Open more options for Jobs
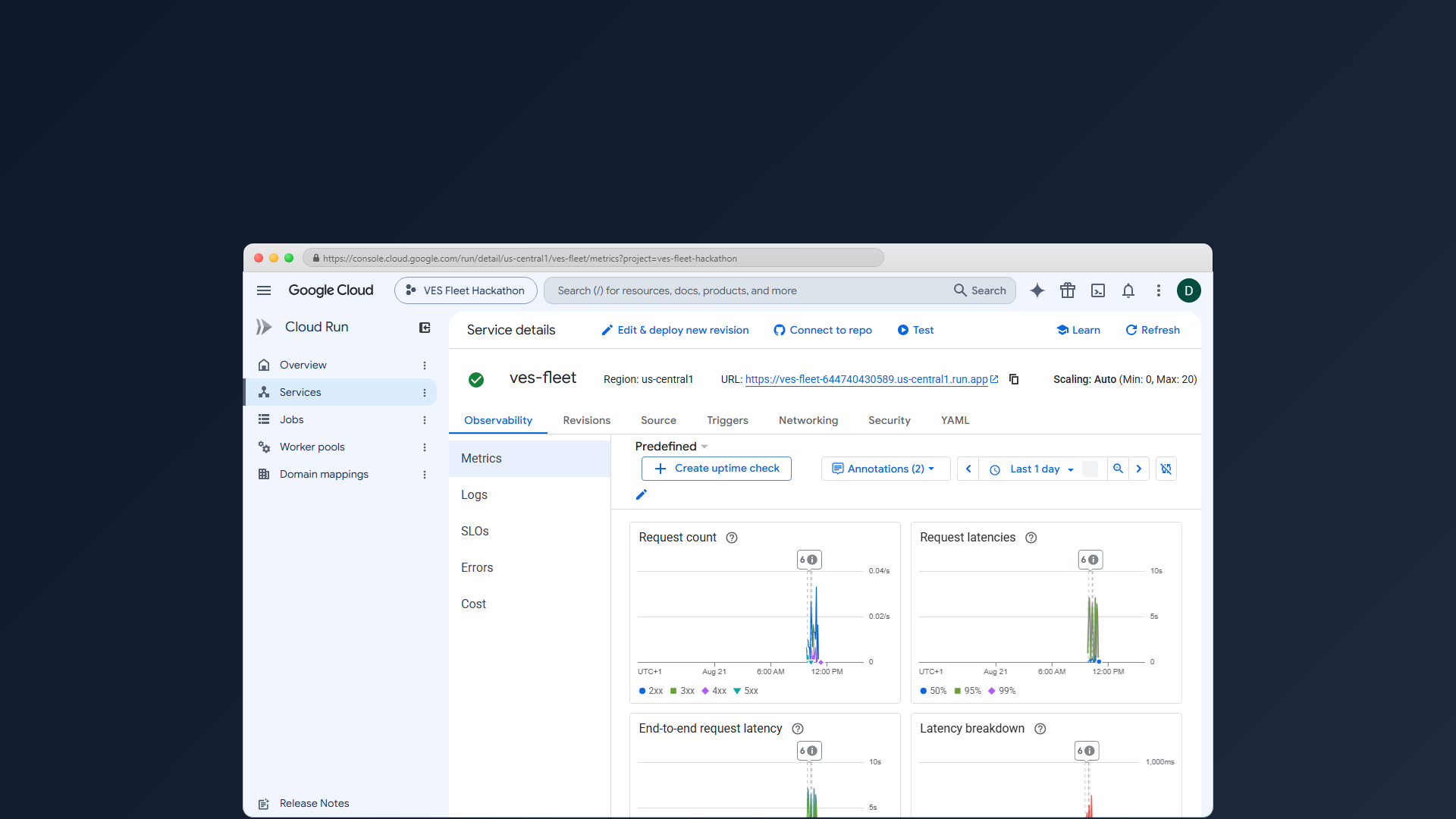The image size is (1456, 819). pos(425,420)
